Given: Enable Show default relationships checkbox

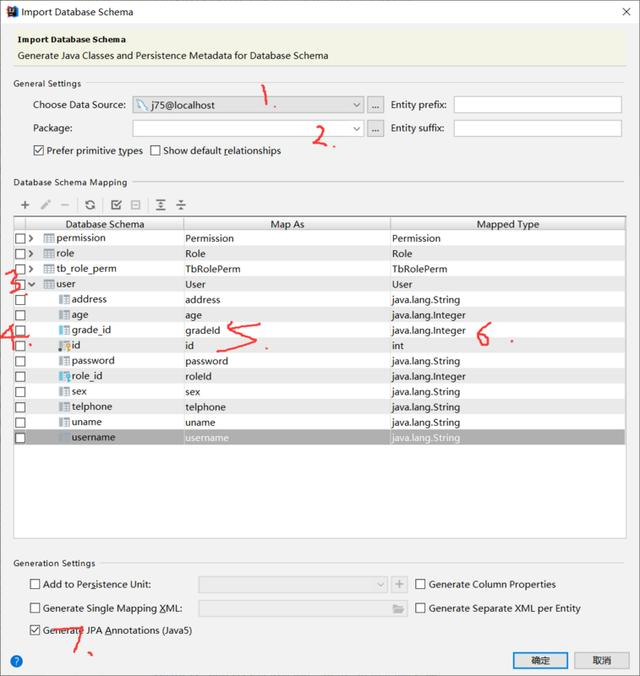Looking at the screenshot, I should coord(155,151).
